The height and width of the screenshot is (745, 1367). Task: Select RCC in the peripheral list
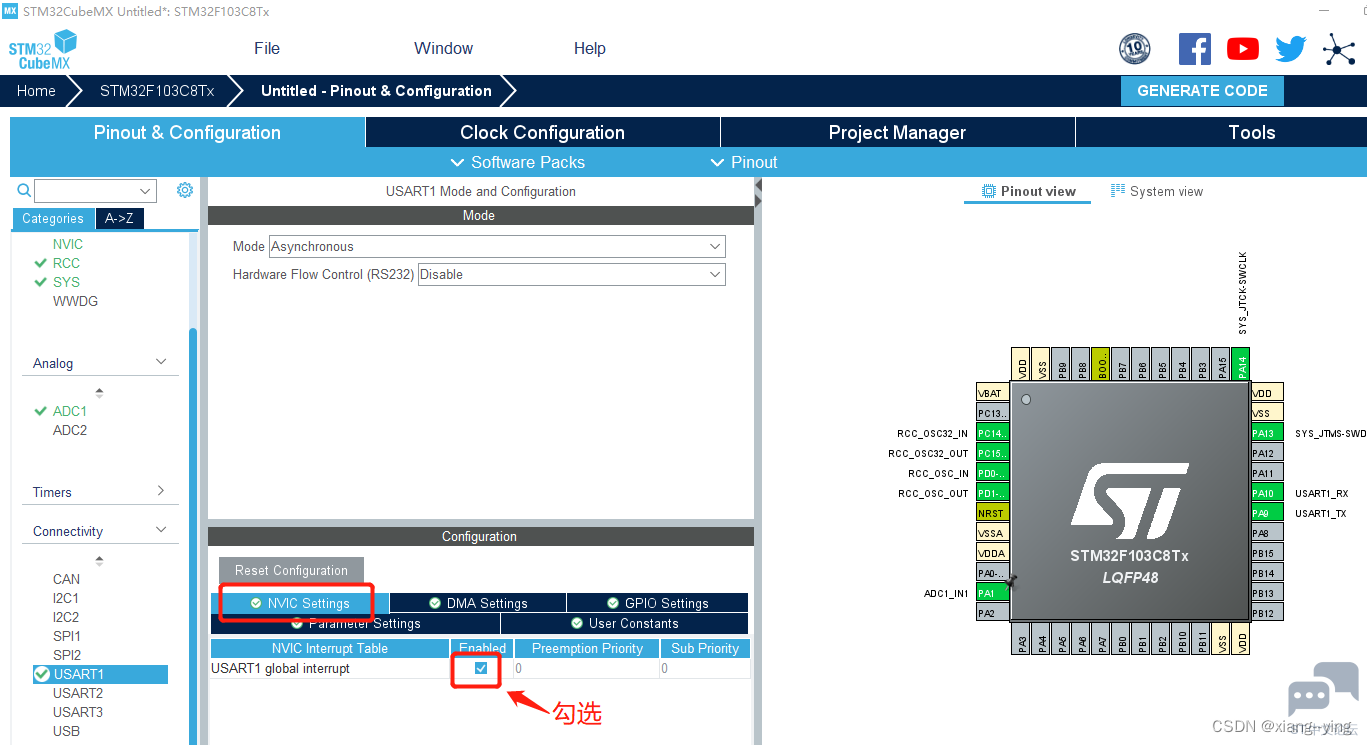(x=66, y=263)
